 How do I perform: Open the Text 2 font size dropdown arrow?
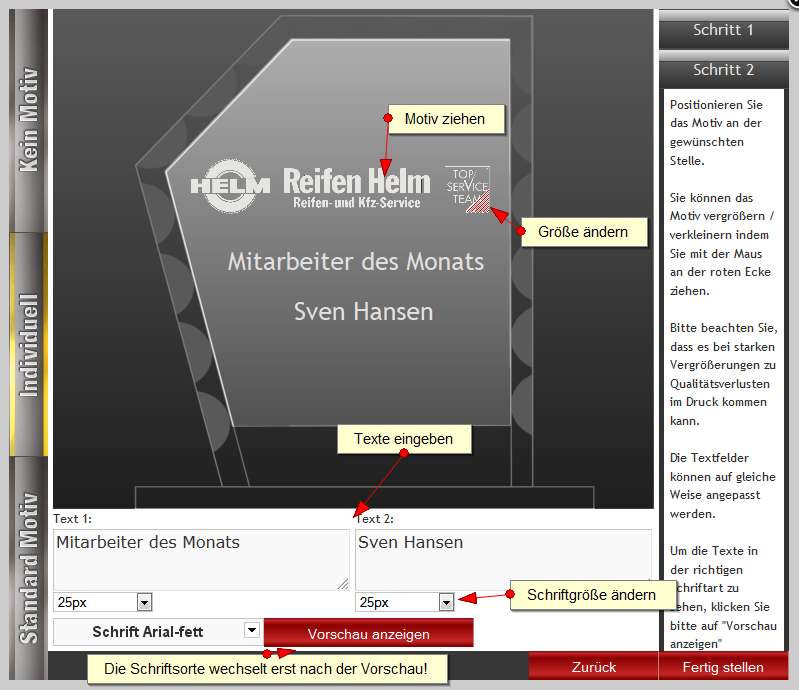tap(446, 602)
